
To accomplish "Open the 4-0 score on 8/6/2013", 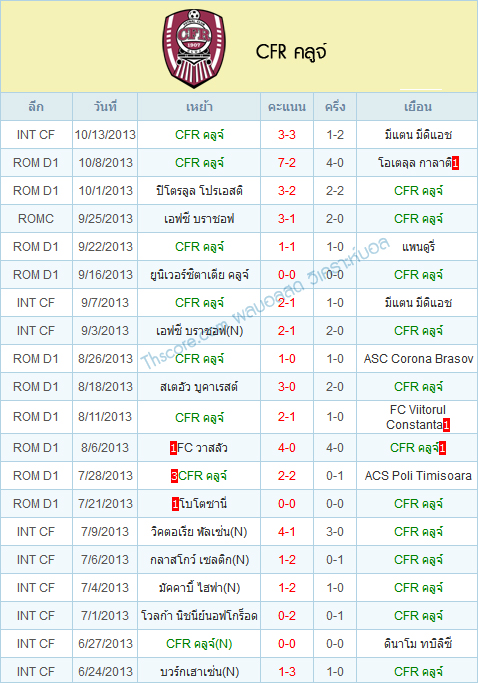I will pyautogui.click(x=287, y=448).
